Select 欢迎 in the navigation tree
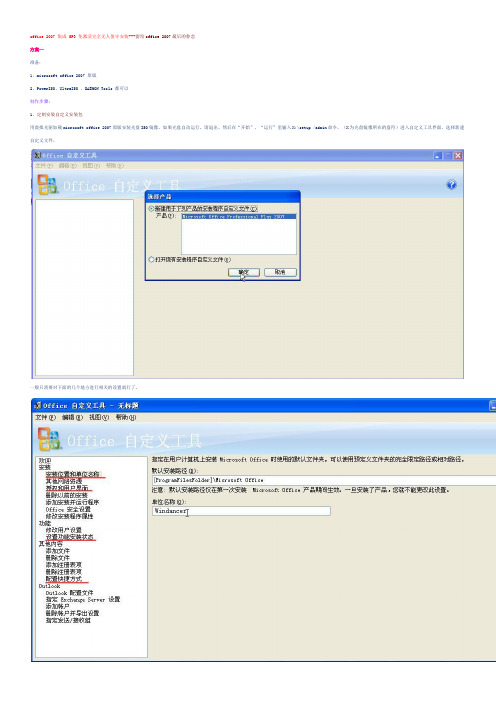This screenshot has height=702, width=496. tap(45, 460)
